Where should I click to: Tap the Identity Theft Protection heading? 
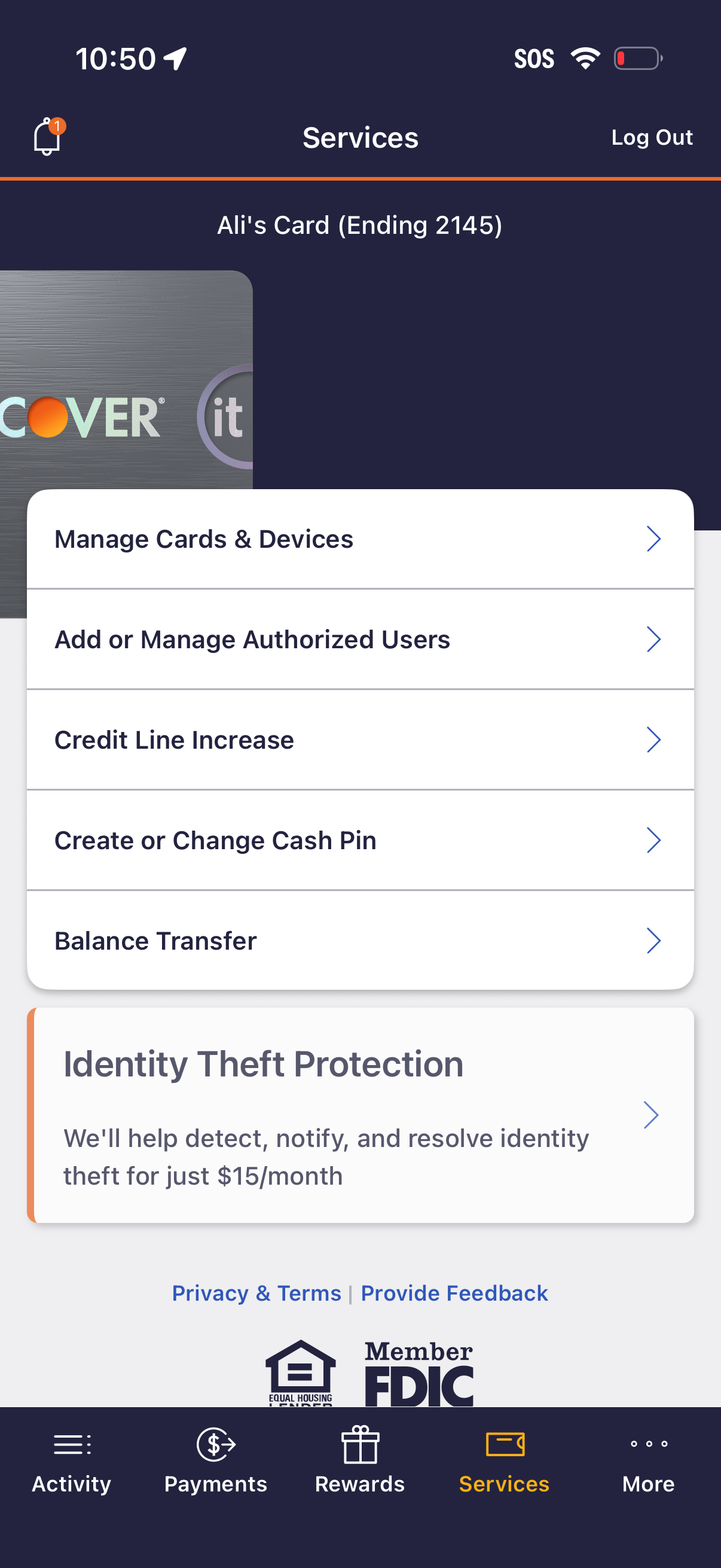(264, 1064)
